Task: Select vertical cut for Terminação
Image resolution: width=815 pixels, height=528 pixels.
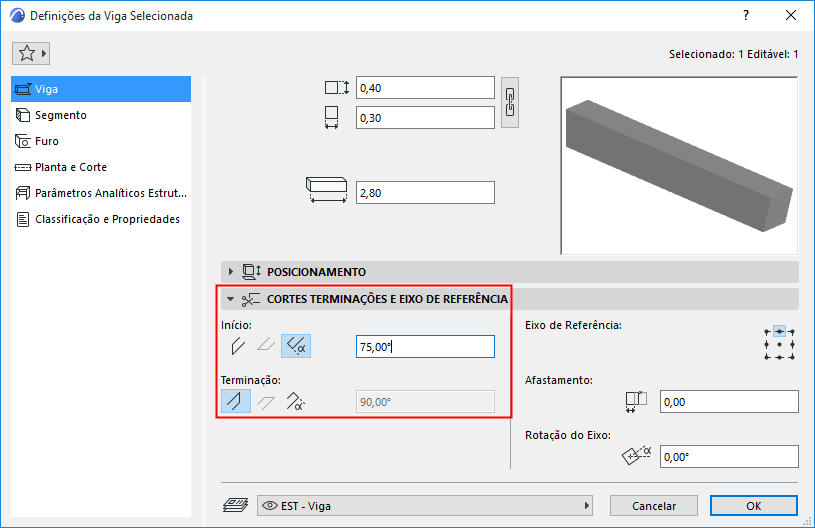Action: pyautogui.click(x=236, y=402)
